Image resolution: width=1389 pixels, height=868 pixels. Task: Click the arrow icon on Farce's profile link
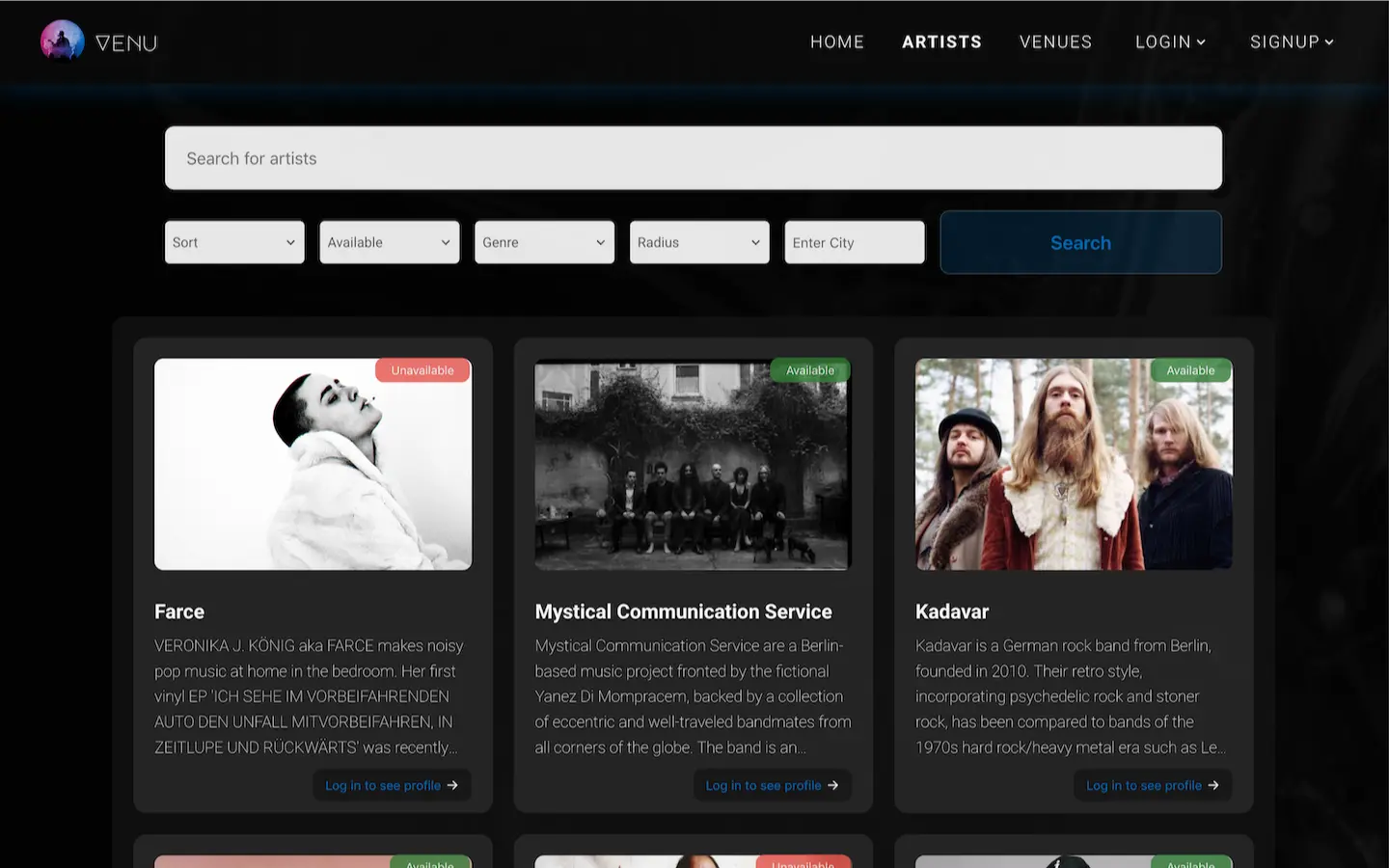tap(452, 786)
